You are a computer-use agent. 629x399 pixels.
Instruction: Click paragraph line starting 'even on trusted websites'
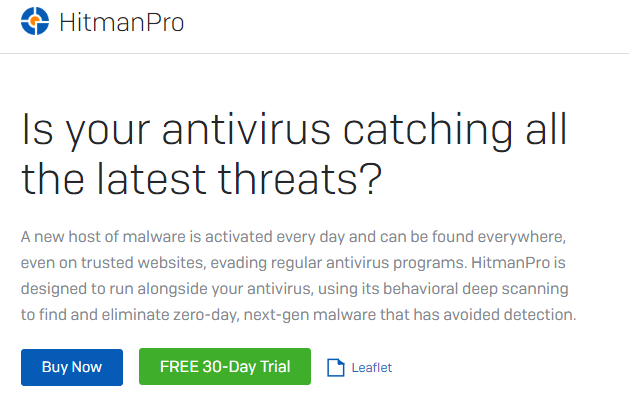click(293, 263)
